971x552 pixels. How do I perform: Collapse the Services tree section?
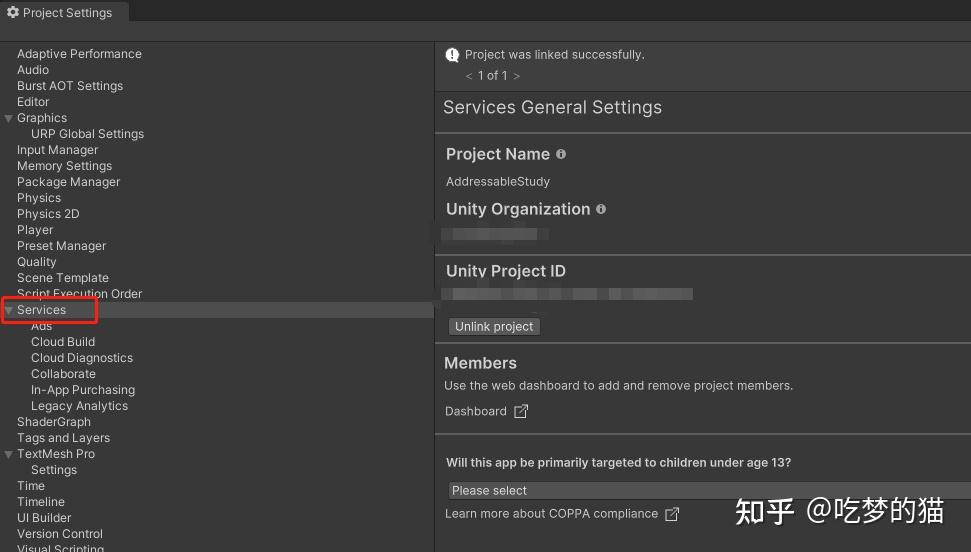(x=9, y=310)
